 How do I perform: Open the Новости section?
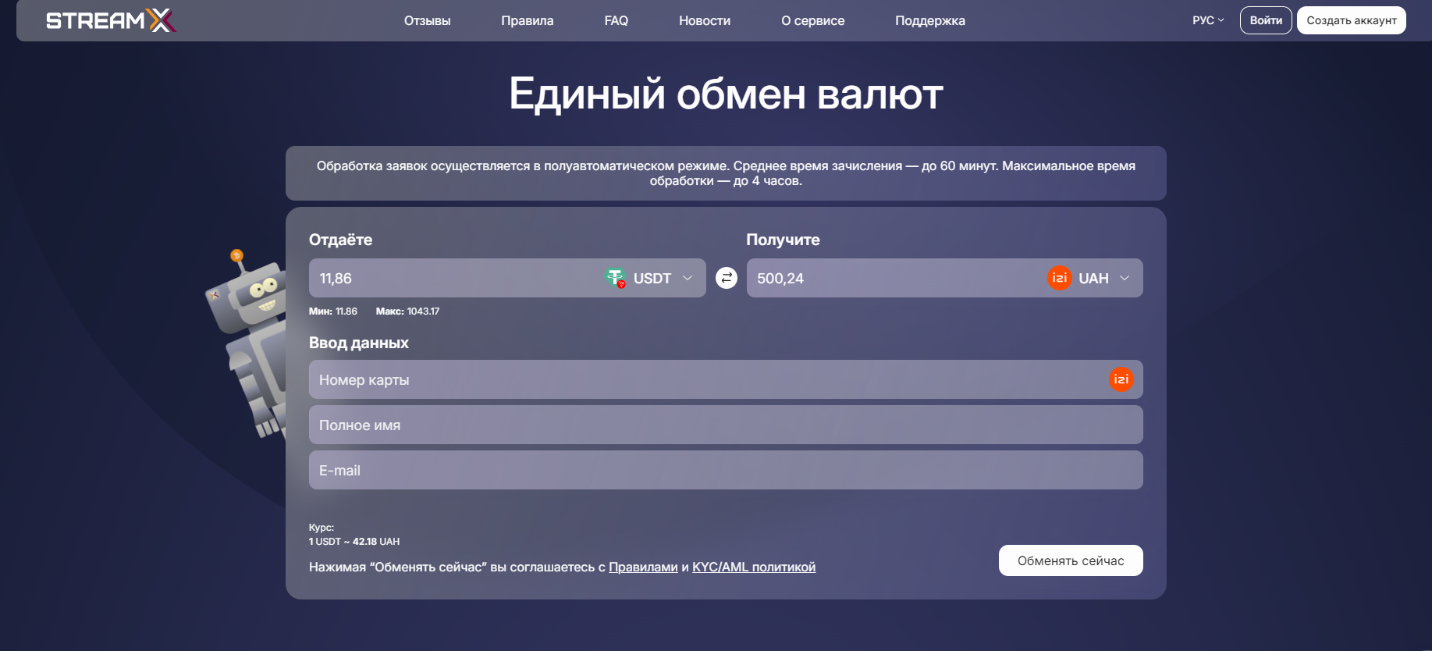(x=704, y=19)
